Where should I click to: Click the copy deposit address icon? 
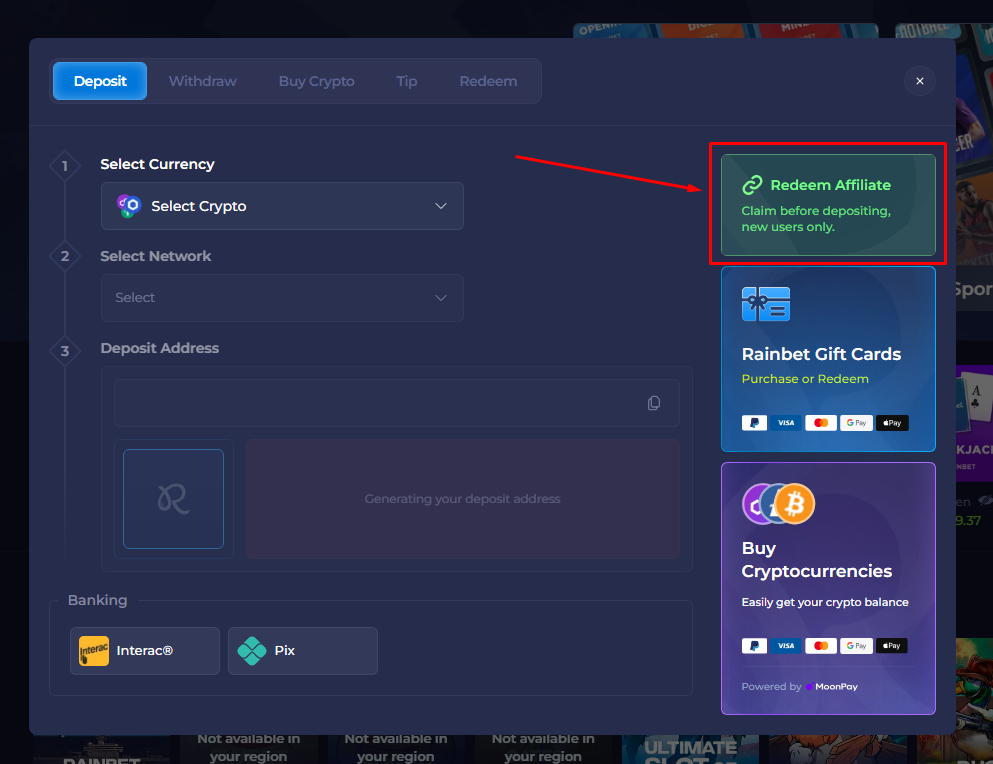(654, 403)
